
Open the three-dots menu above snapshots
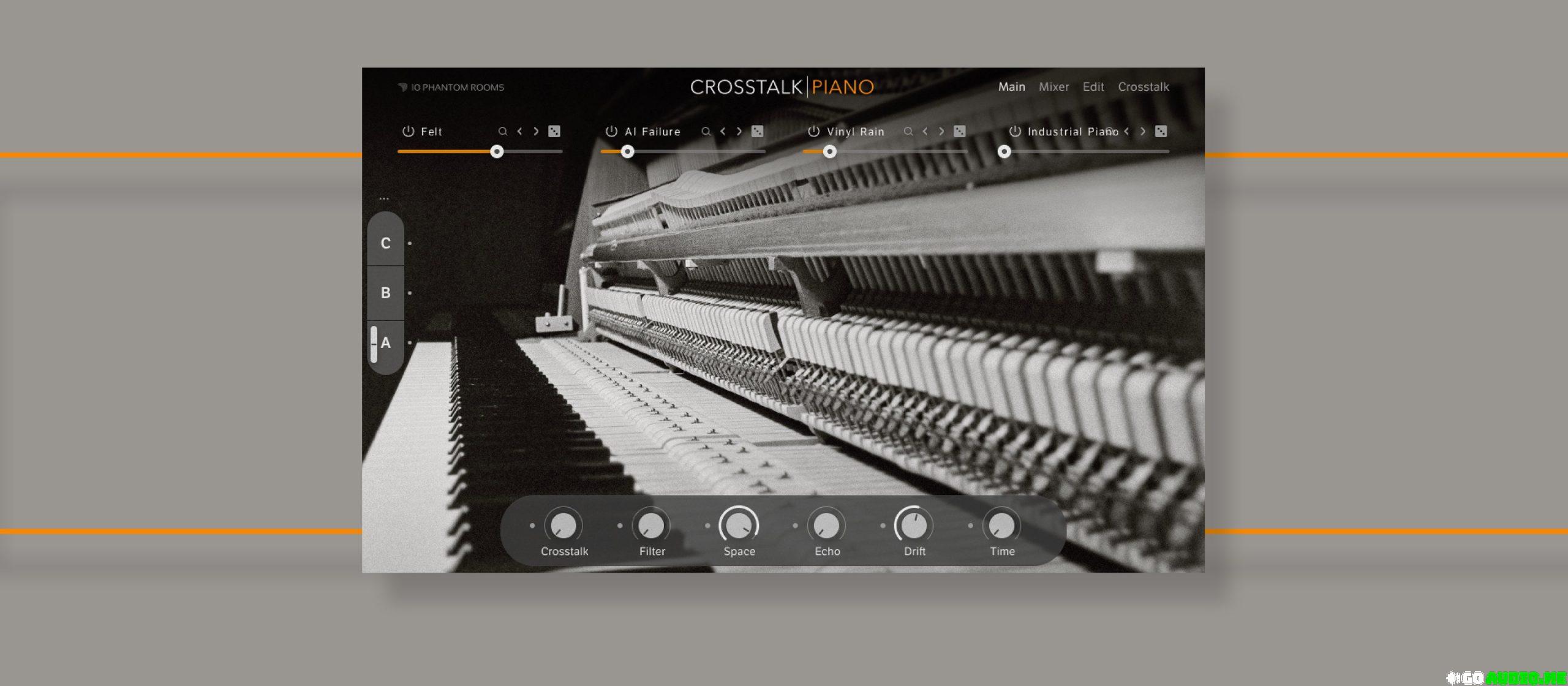(x=384, y=198)
